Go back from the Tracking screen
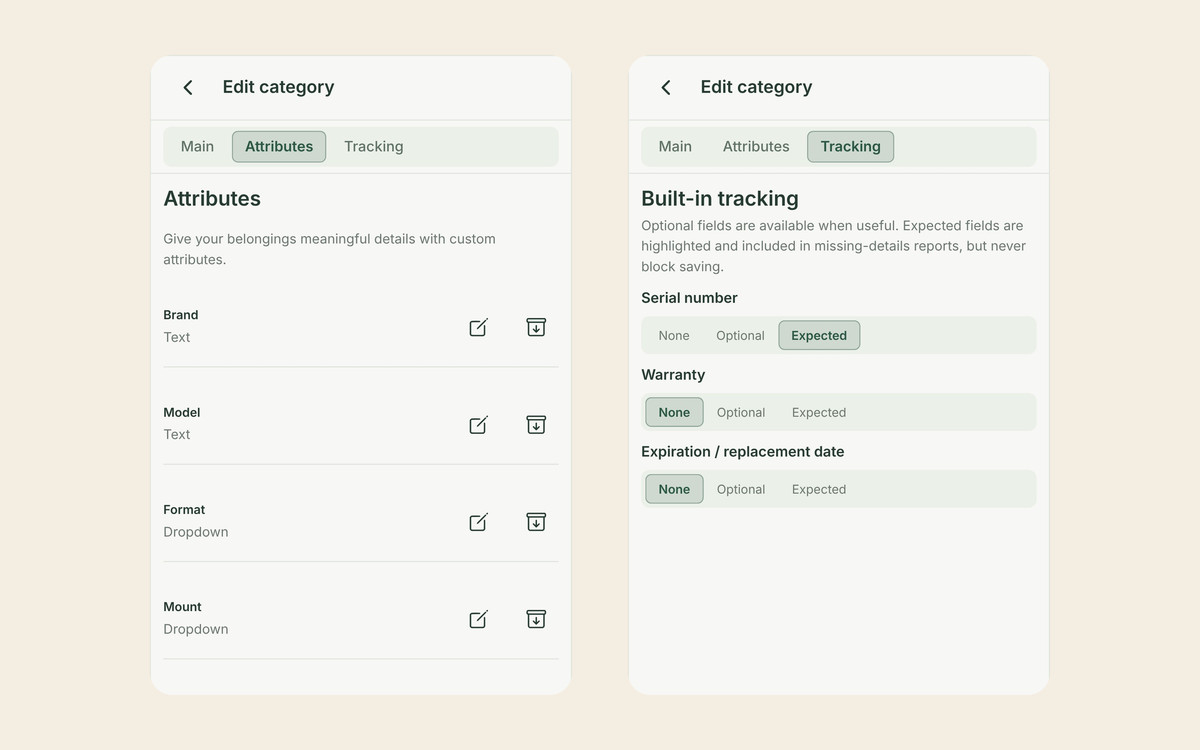Image resolution: width=1200 pixels, height=750 pixels. click(666, 88)
